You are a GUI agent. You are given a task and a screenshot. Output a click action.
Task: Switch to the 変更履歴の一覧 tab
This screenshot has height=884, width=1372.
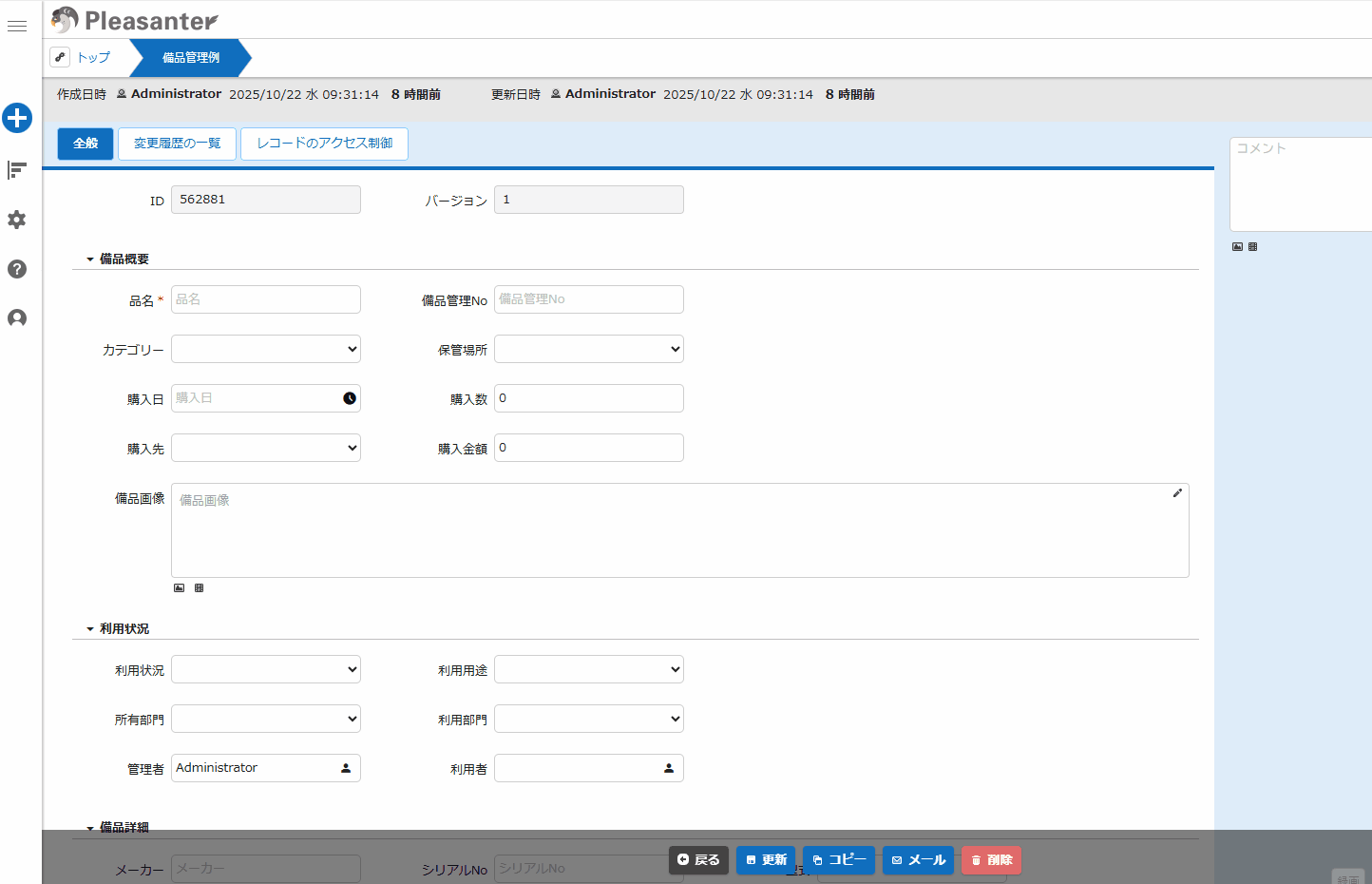177,144
